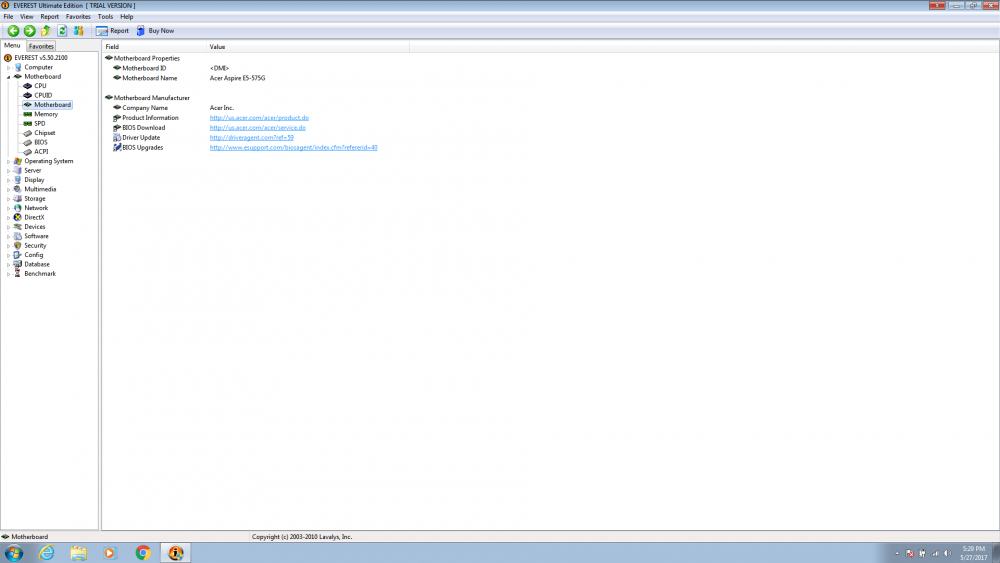Image resolution: width=1000 pixels, height=563 pixels.
Task: Open Windows Explorer from the taskbar
Action: point(78,553)
